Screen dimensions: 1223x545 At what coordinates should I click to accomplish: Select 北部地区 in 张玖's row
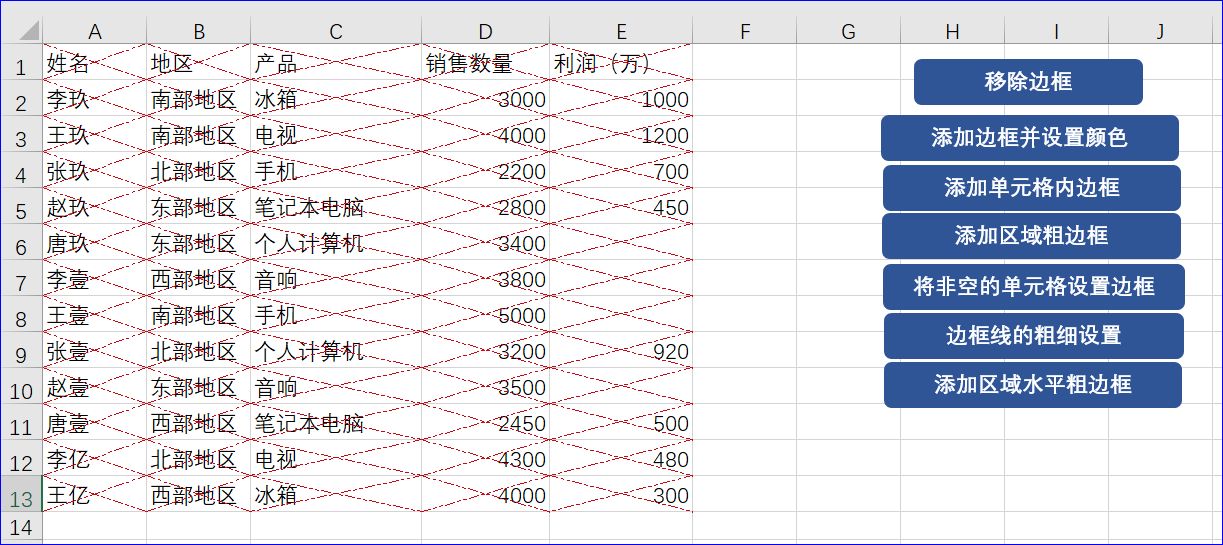point(199,171)
